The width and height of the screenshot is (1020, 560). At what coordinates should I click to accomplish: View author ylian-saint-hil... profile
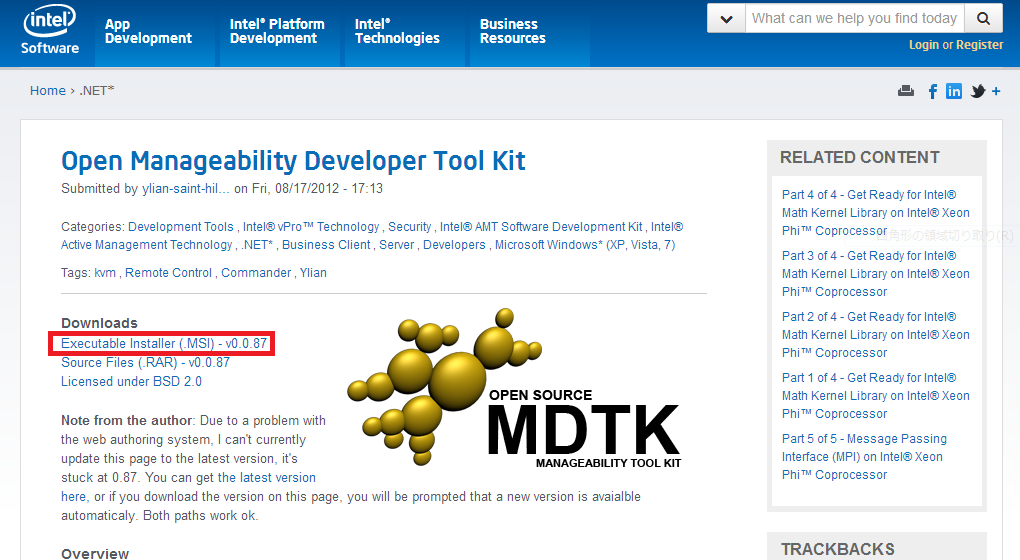(186, 189)
